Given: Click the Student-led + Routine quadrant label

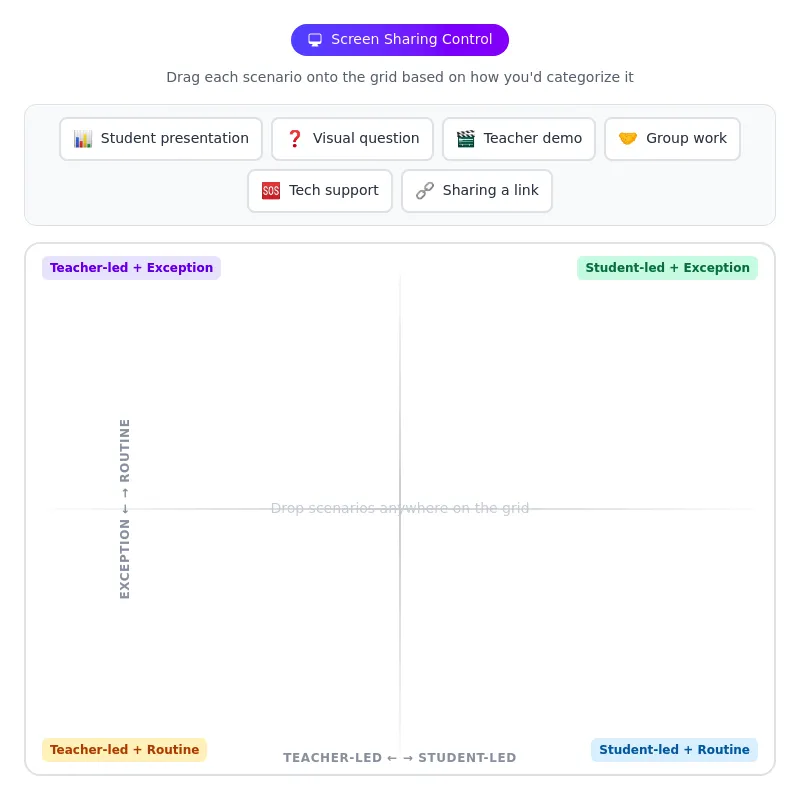Looking at the screenshot, I should pyautogui.click(x=674, y=750).
